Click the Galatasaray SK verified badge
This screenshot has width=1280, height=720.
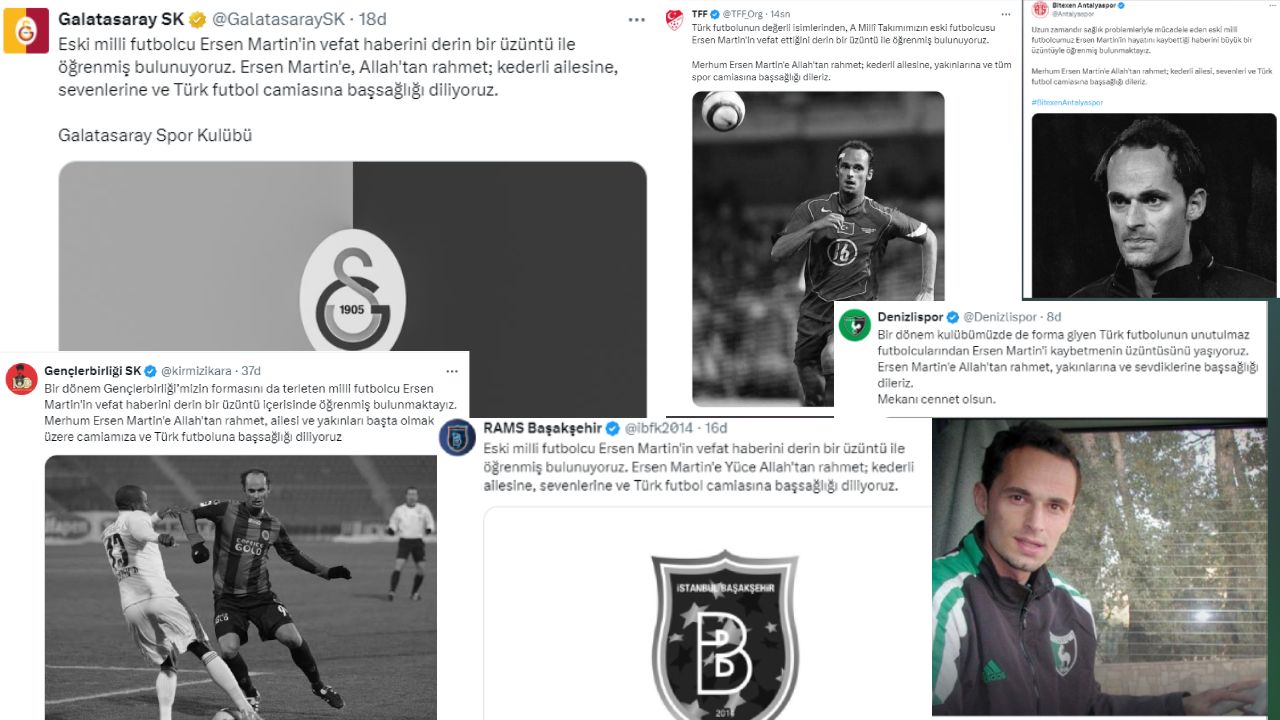[x=198, y=19]
